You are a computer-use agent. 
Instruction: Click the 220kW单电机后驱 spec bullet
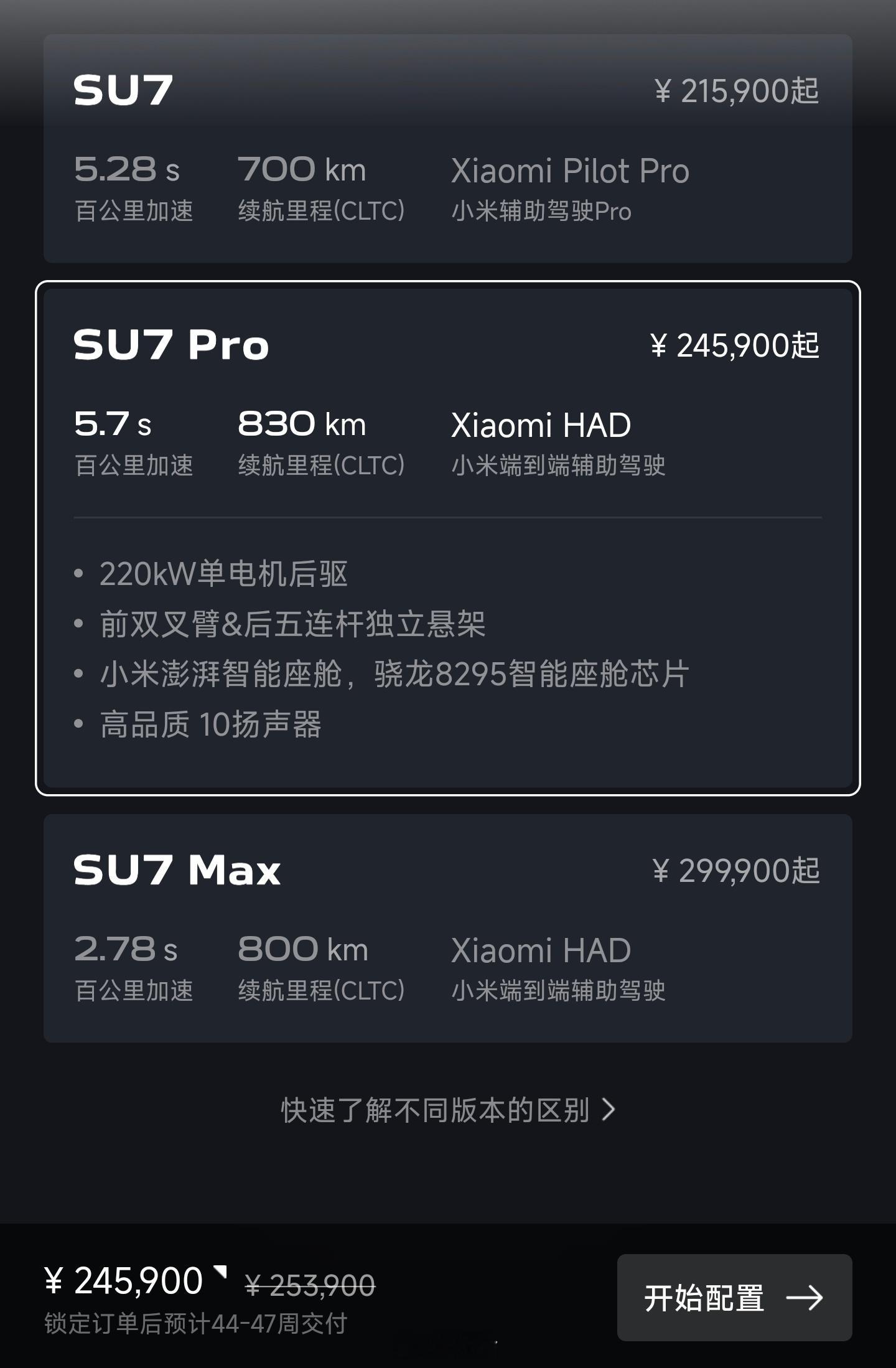(x=223, y=573)
